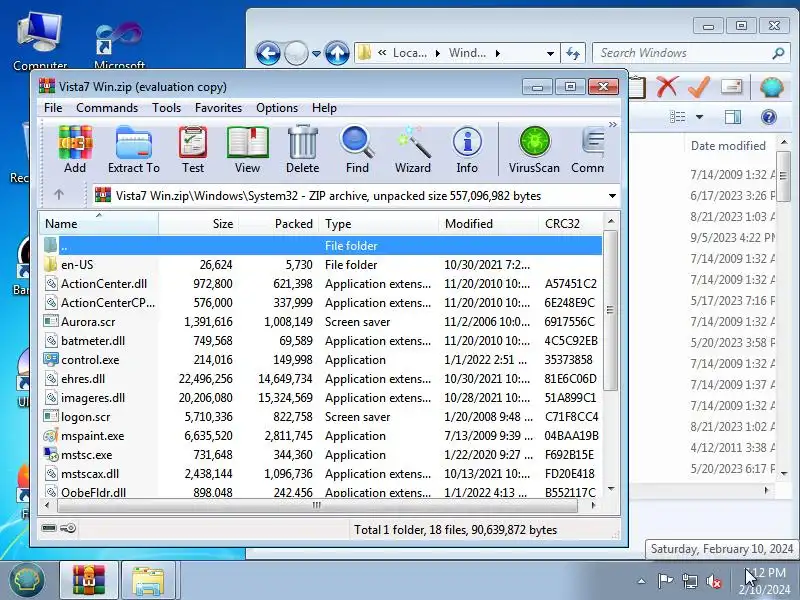Open the File menu

click(53, 108)
